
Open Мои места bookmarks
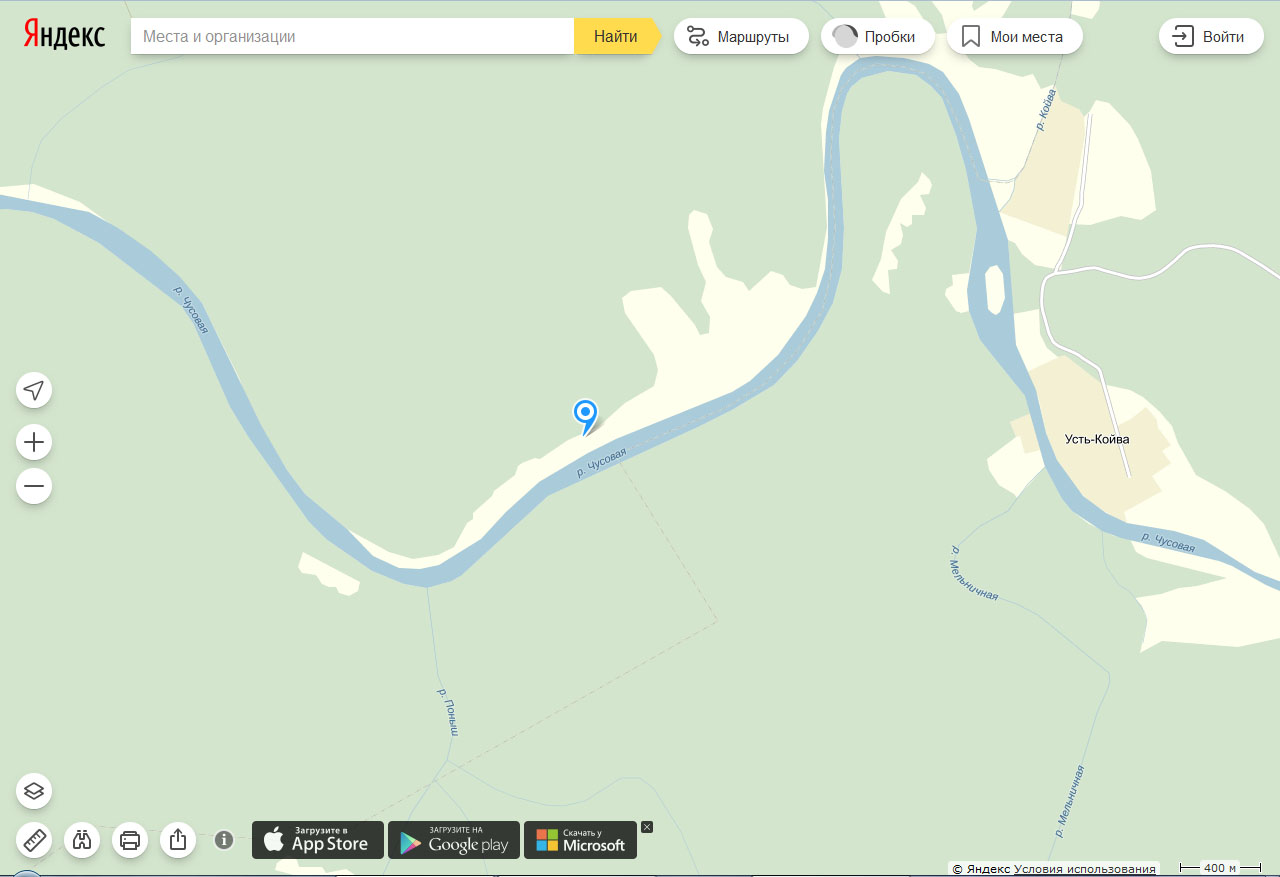1014,37
